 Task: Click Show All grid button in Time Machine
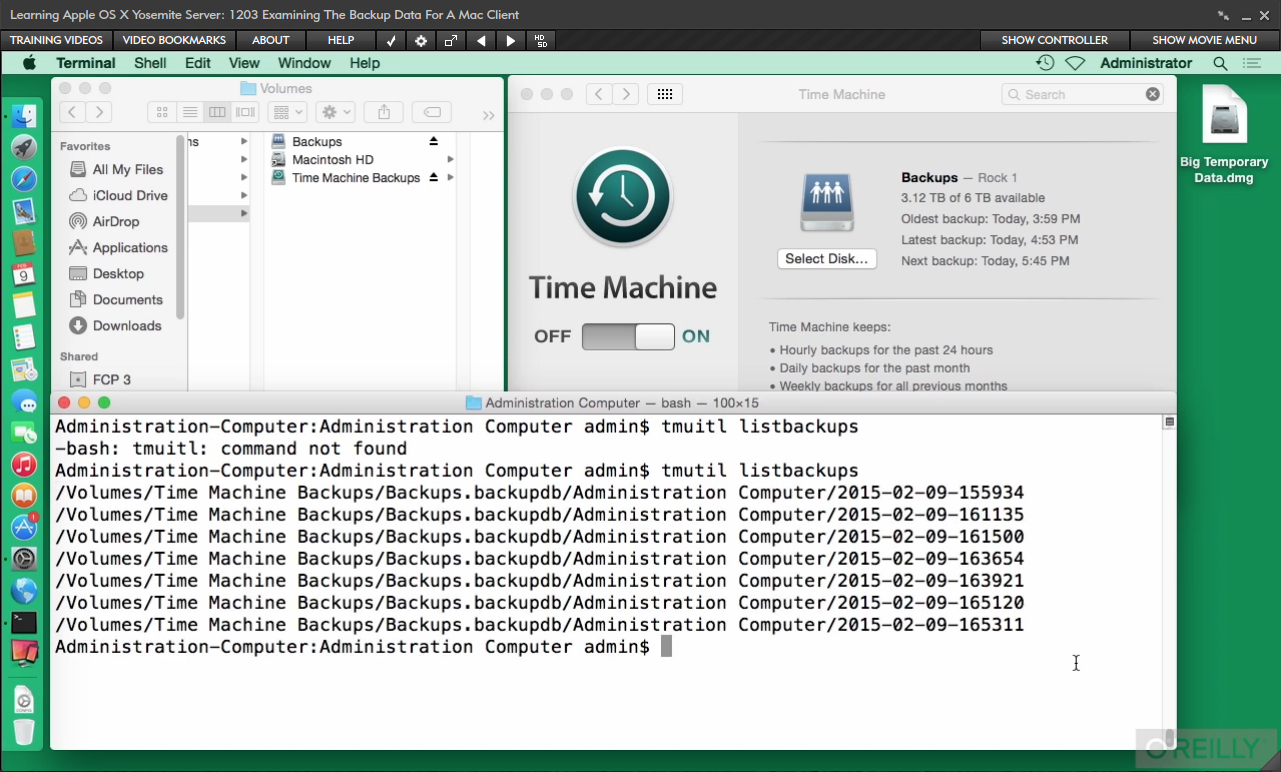(x=665, y=94)
